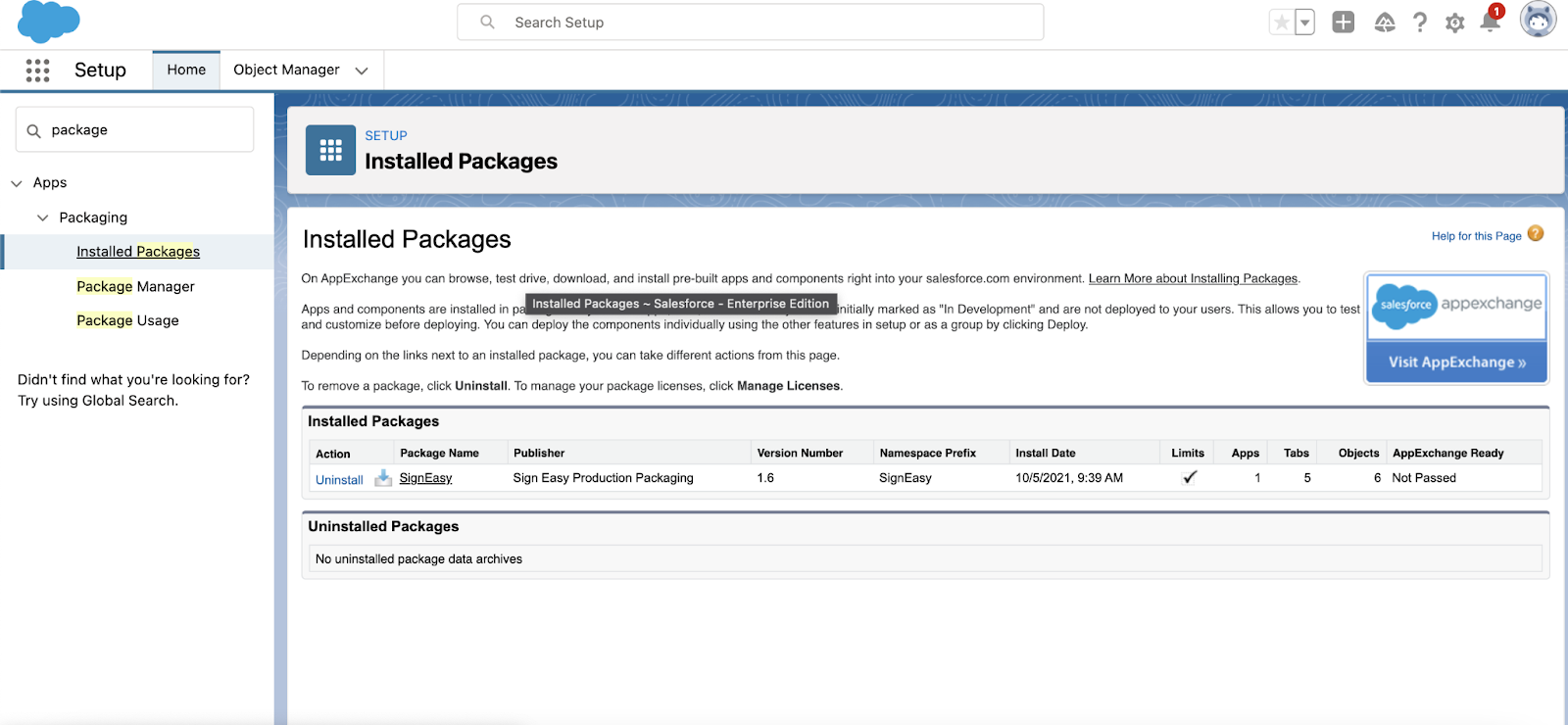Switch to the Home tab
The height and width of the screenshot is (725, 1568).
(x=186, y=70)
